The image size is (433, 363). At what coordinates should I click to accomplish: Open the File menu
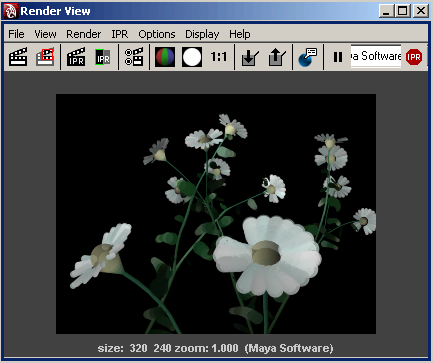16,34
